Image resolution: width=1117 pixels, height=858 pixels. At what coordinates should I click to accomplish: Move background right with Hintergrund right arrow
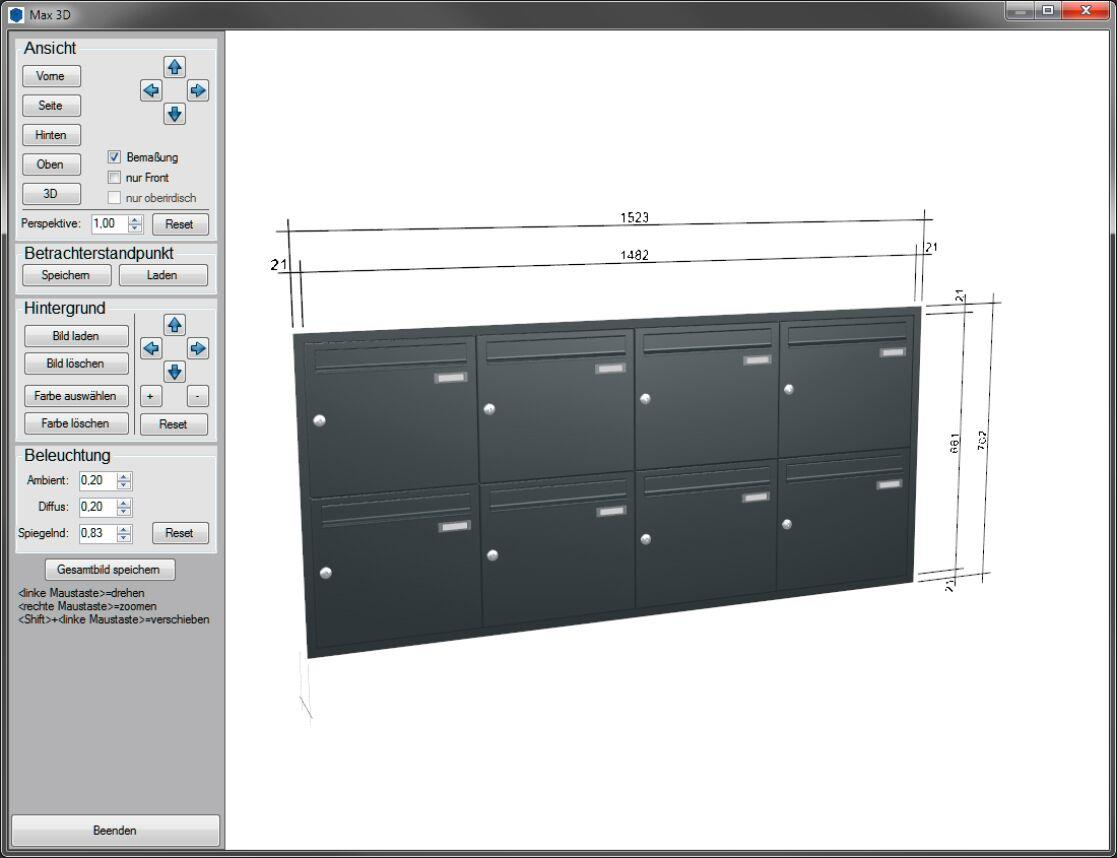[x=198, y=348]
